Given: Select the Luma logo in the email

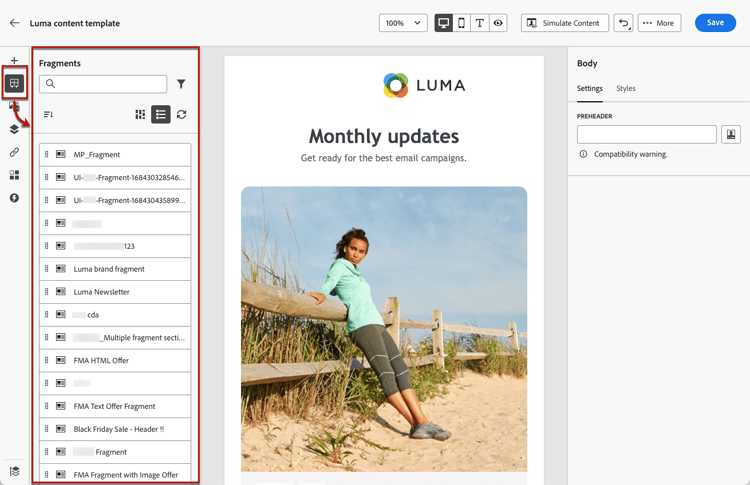Looking at the screenshot, I should click(x=424, y=85).
